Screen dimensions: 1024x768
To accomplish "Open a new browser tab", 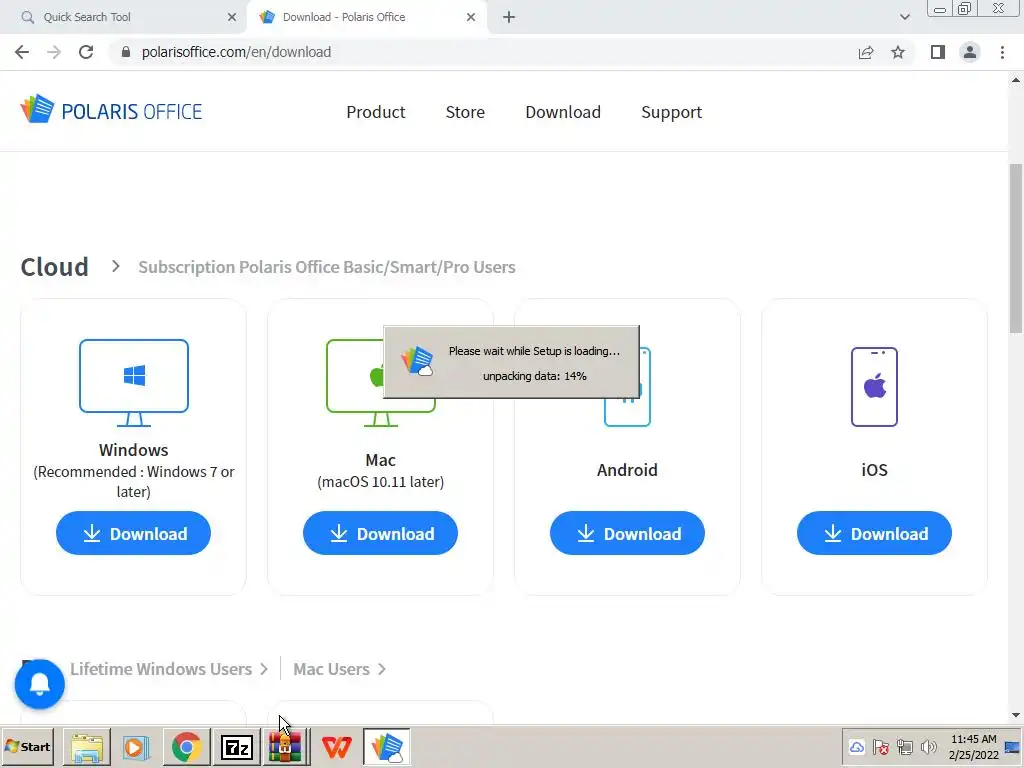I will tap(509, 17).
